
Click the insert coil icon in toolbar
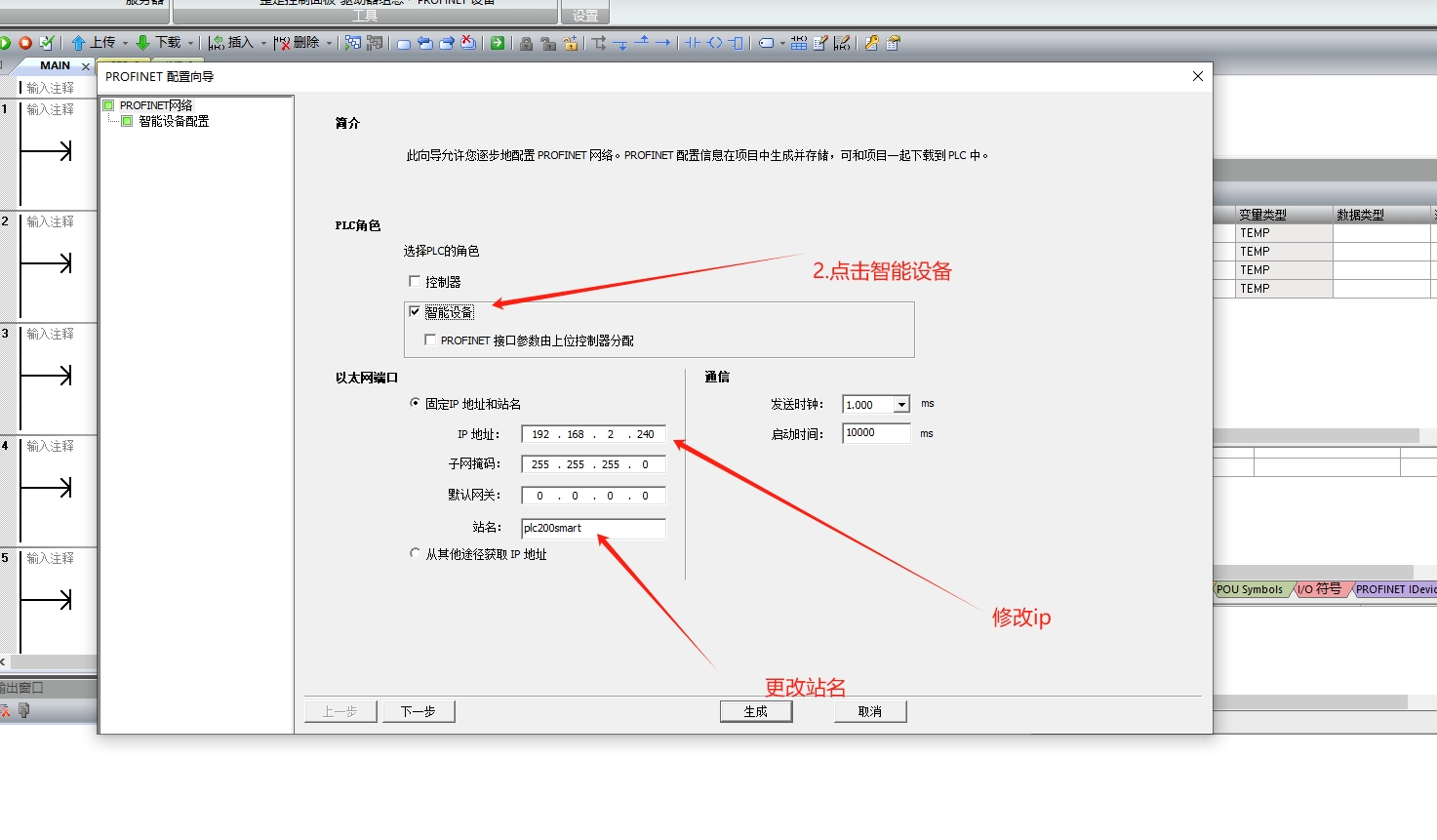715,43
